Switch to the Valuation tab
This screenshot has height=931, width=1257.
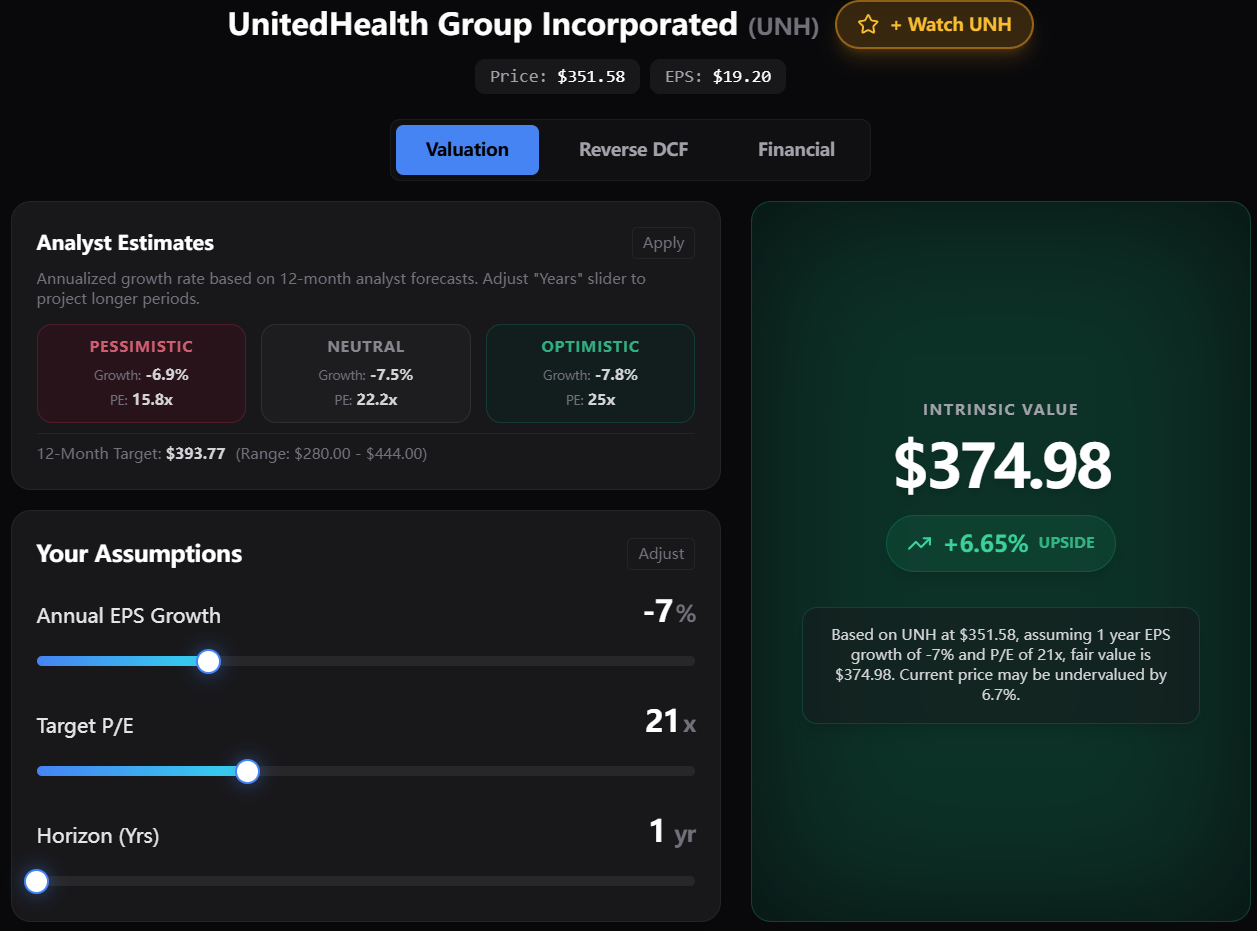click(x=467, y=150)
